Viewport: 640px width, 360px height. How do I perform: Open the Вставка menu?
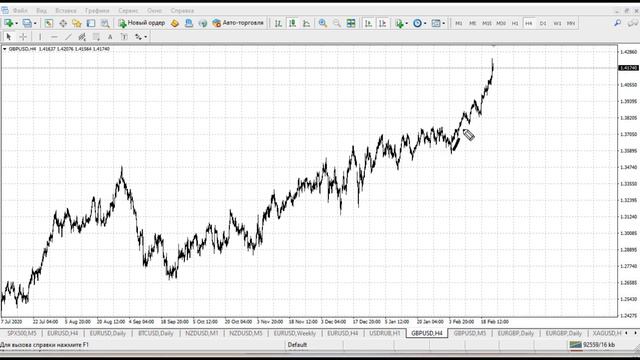point(65,11)
